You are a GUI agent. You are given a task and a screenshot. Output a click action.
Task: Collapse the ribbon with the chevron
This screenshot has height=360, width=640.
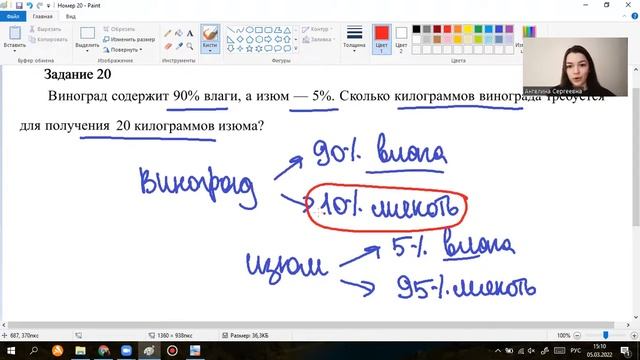tap(624, 16)
